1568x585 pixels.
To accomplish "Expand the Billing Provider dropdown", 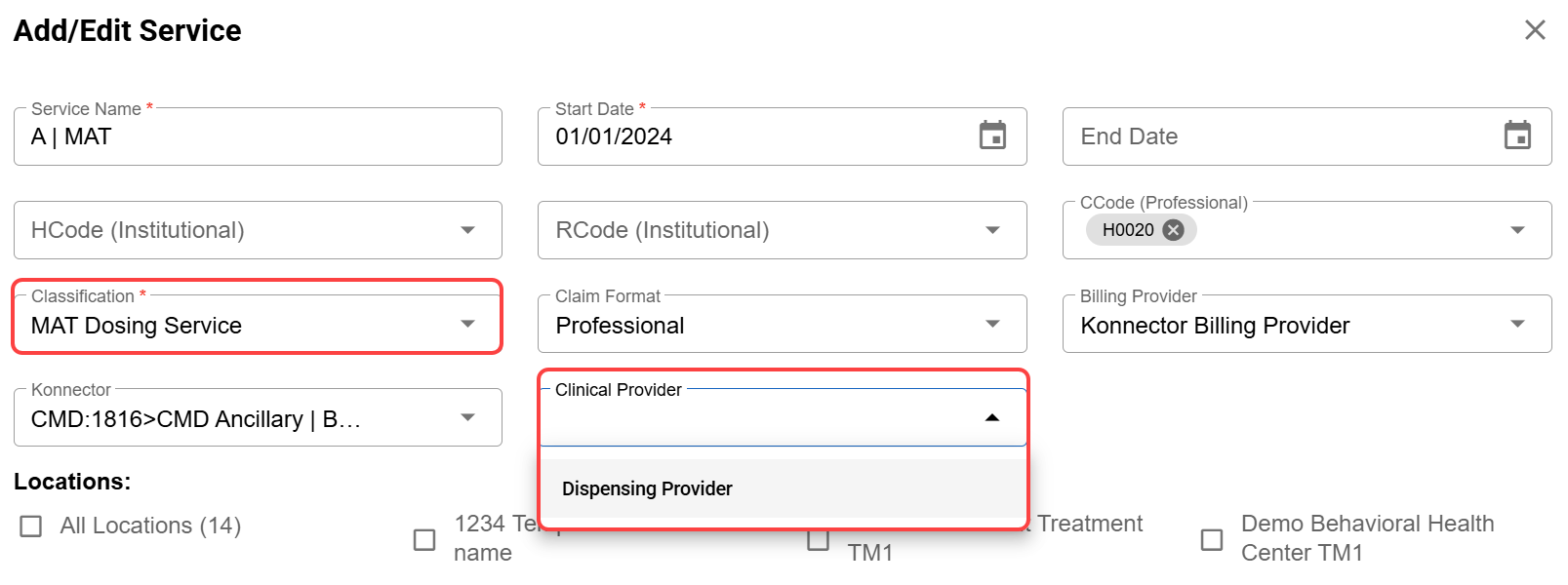I will [x=1517, y=324].
